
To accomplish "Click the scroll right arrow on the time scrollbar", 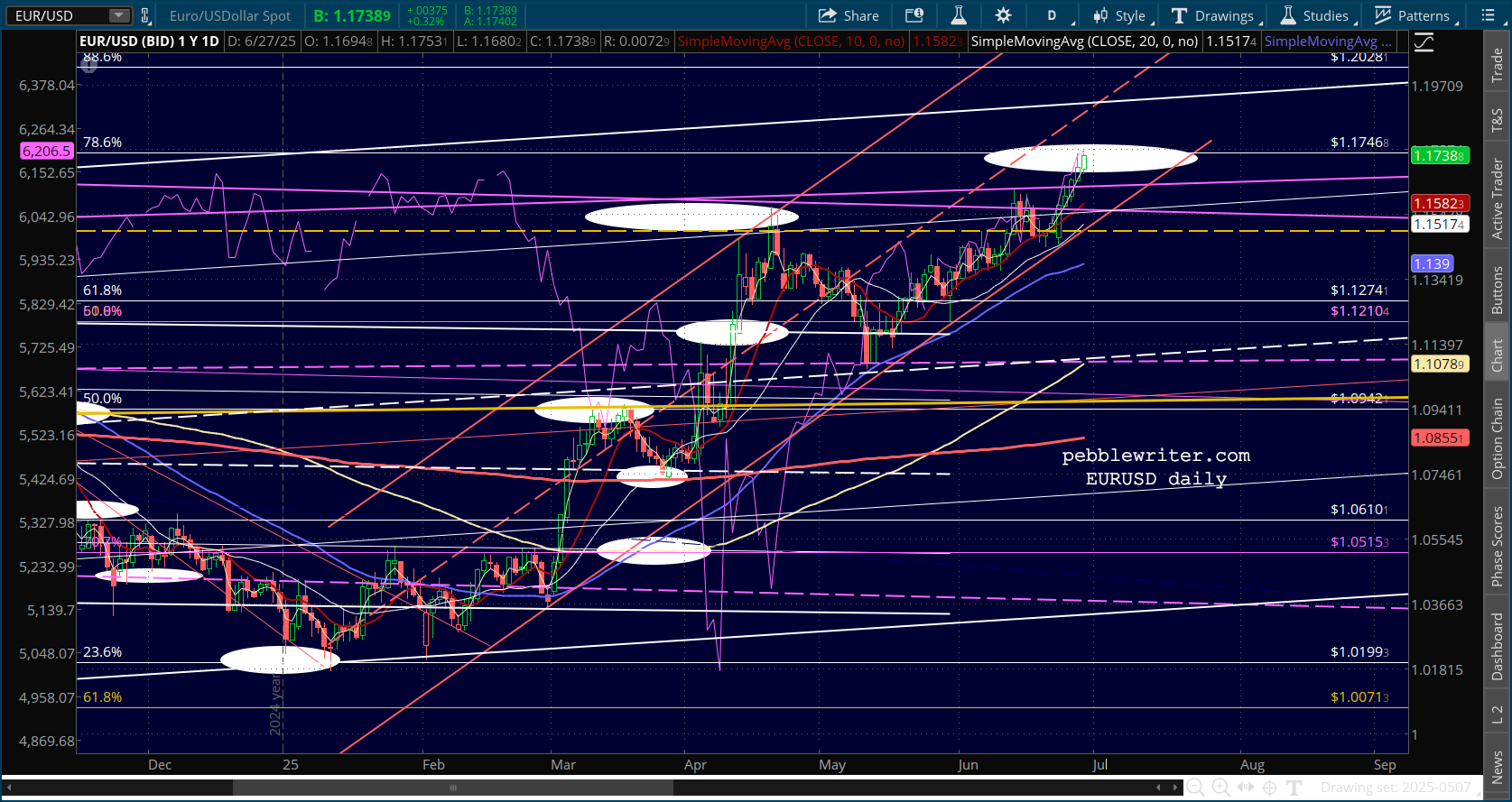I will pos(1174,788).
